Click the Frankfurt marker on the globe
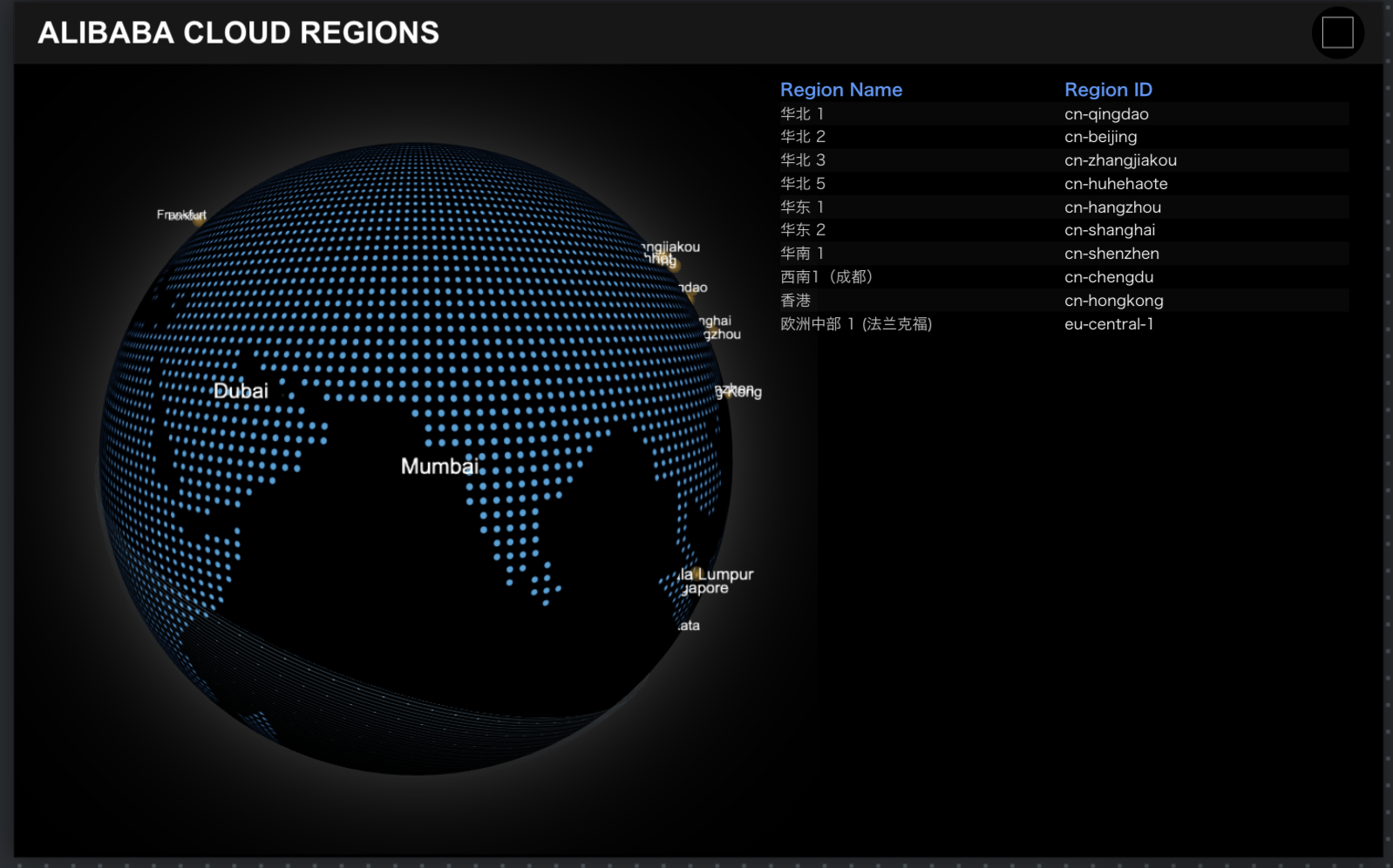Image resolution: width=1393 pixels, height=868 pixels. click(199, 220)
